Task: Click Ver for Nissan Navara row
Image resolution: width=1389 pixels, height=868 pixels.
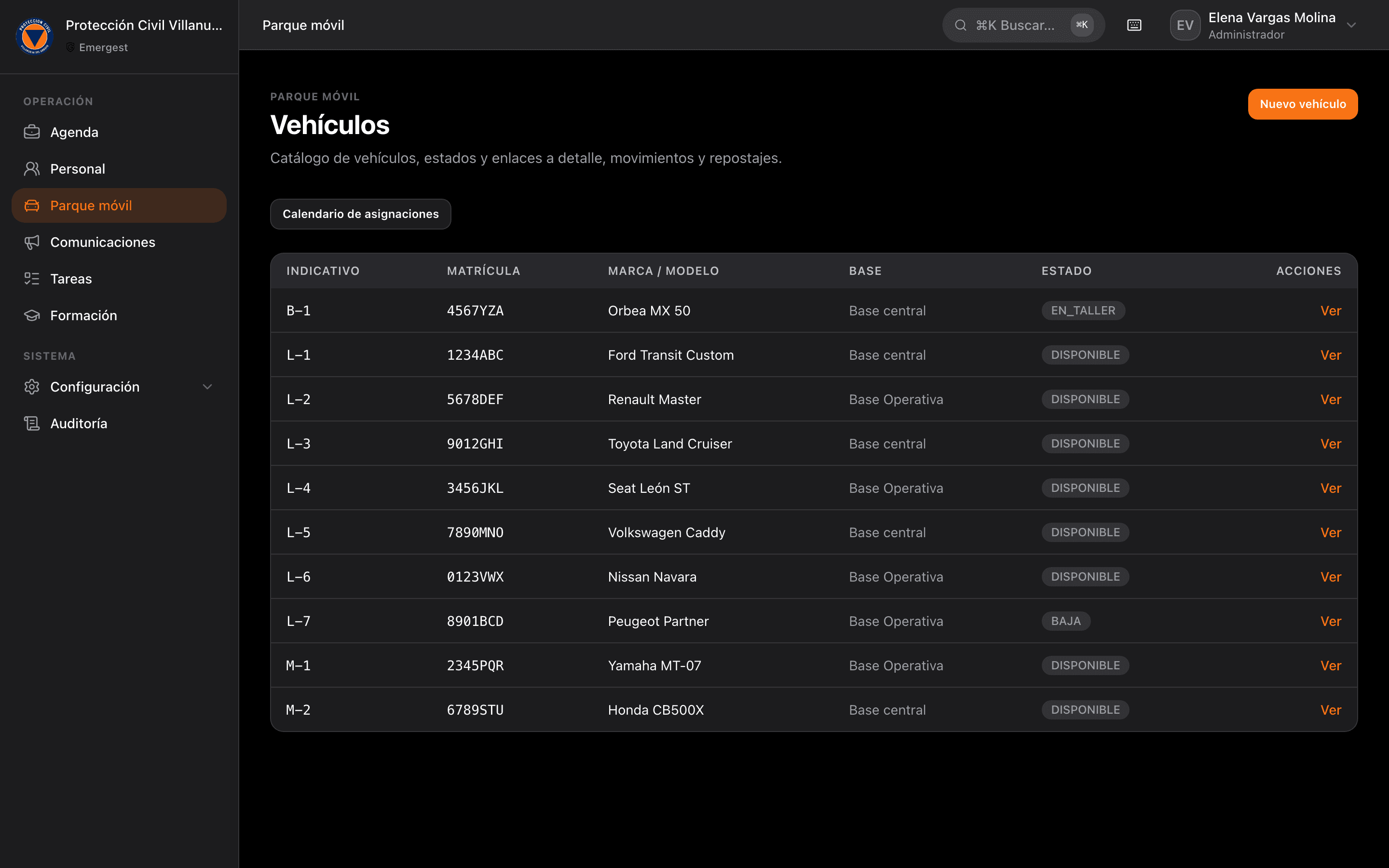Action: [x=1331, y=577]
